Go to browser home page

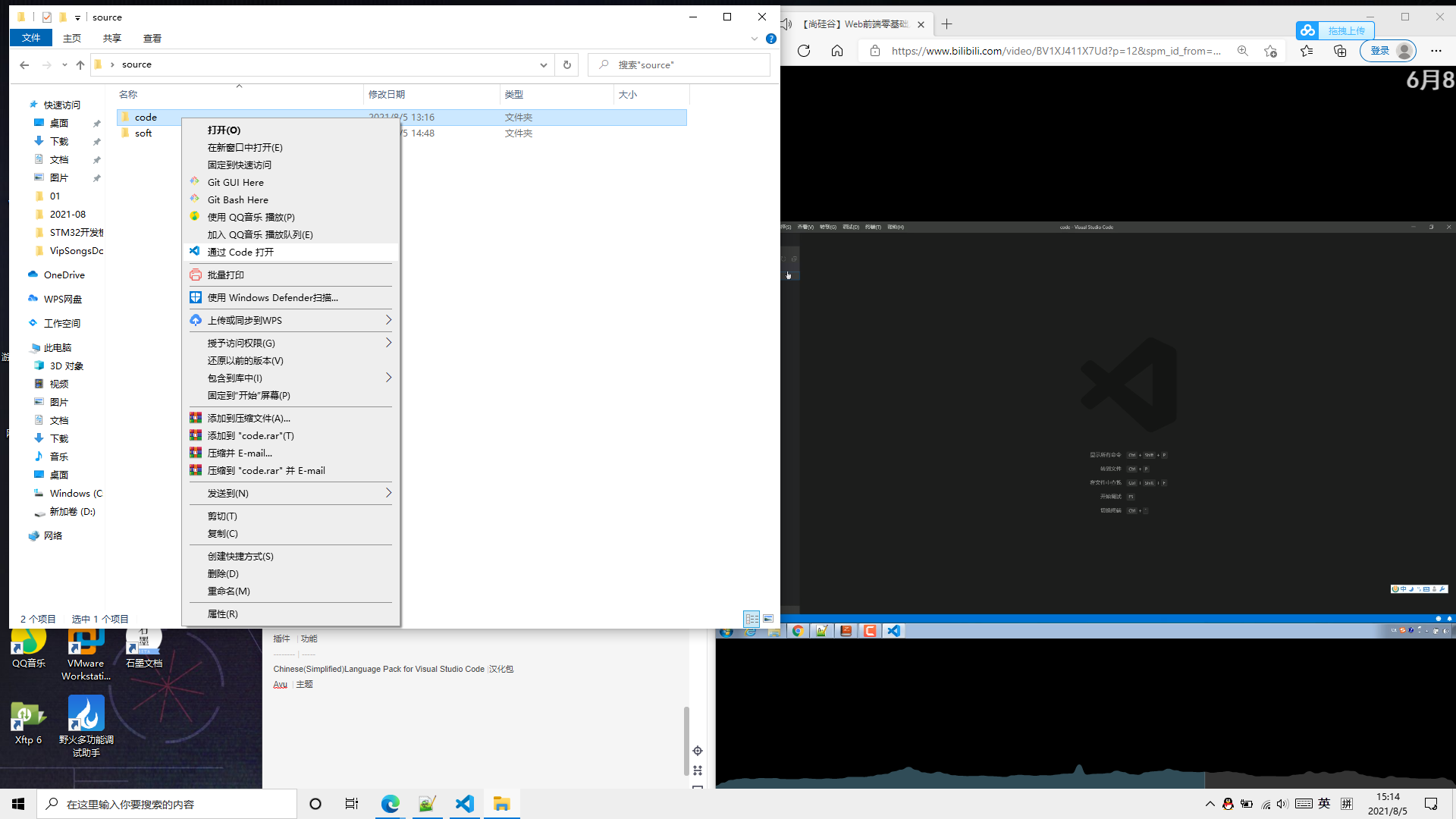(837, 51)
